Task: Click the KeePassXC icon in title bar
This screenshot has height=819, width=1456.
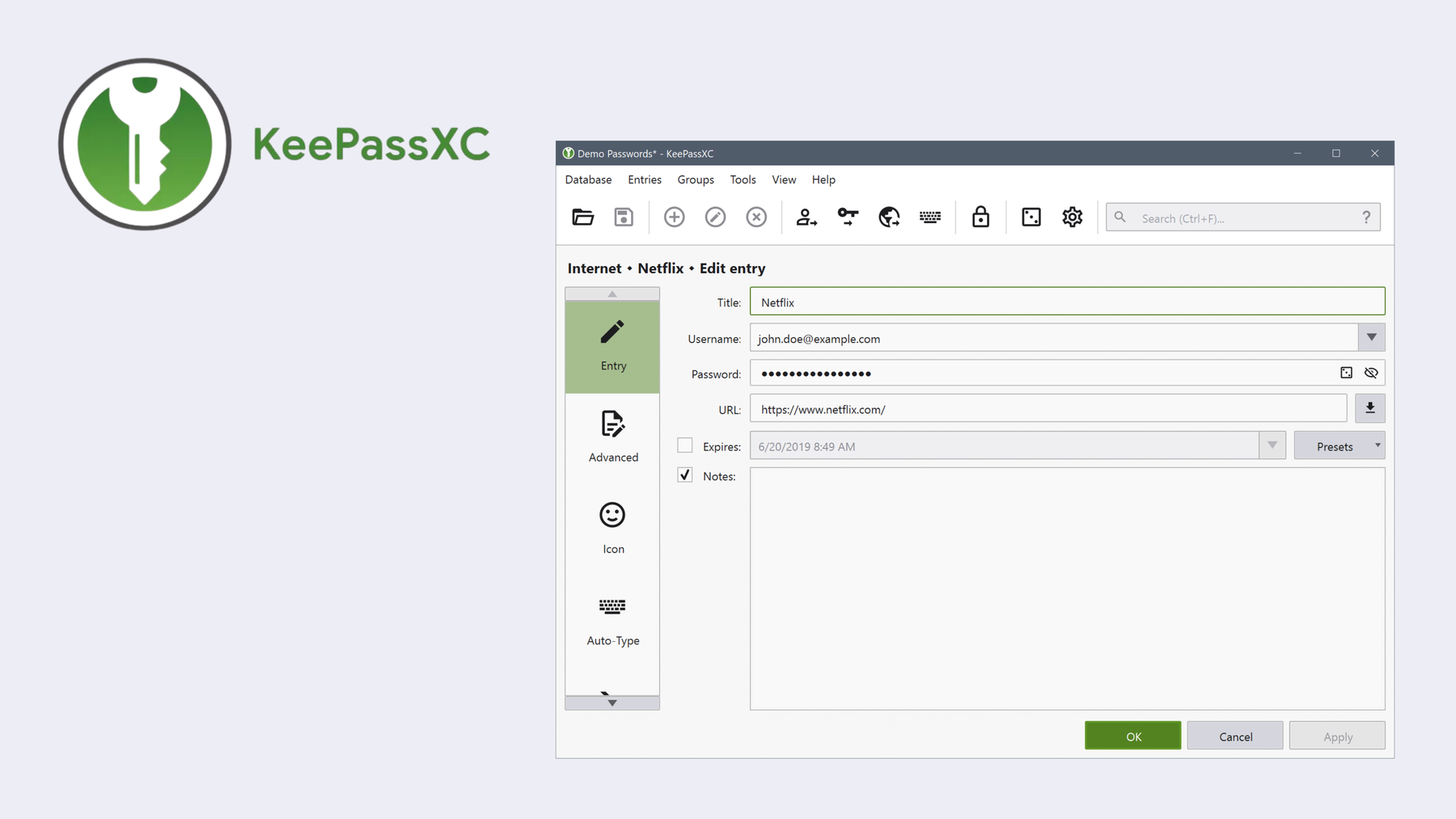Action: tap(569, 154)
